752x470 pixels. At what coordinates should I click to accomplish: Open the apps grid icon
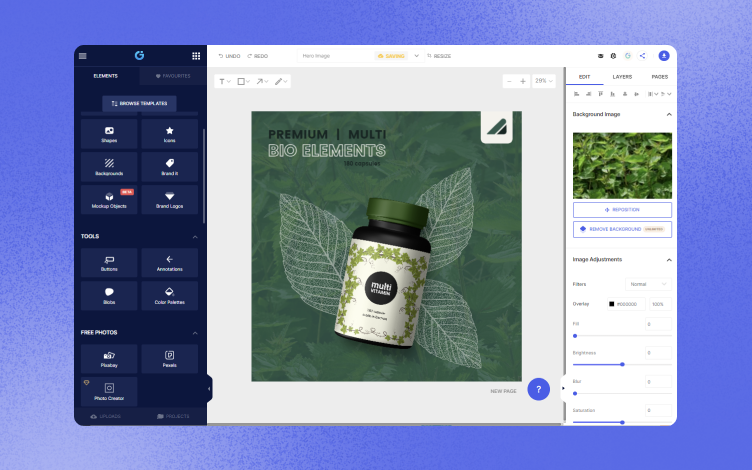196,56
